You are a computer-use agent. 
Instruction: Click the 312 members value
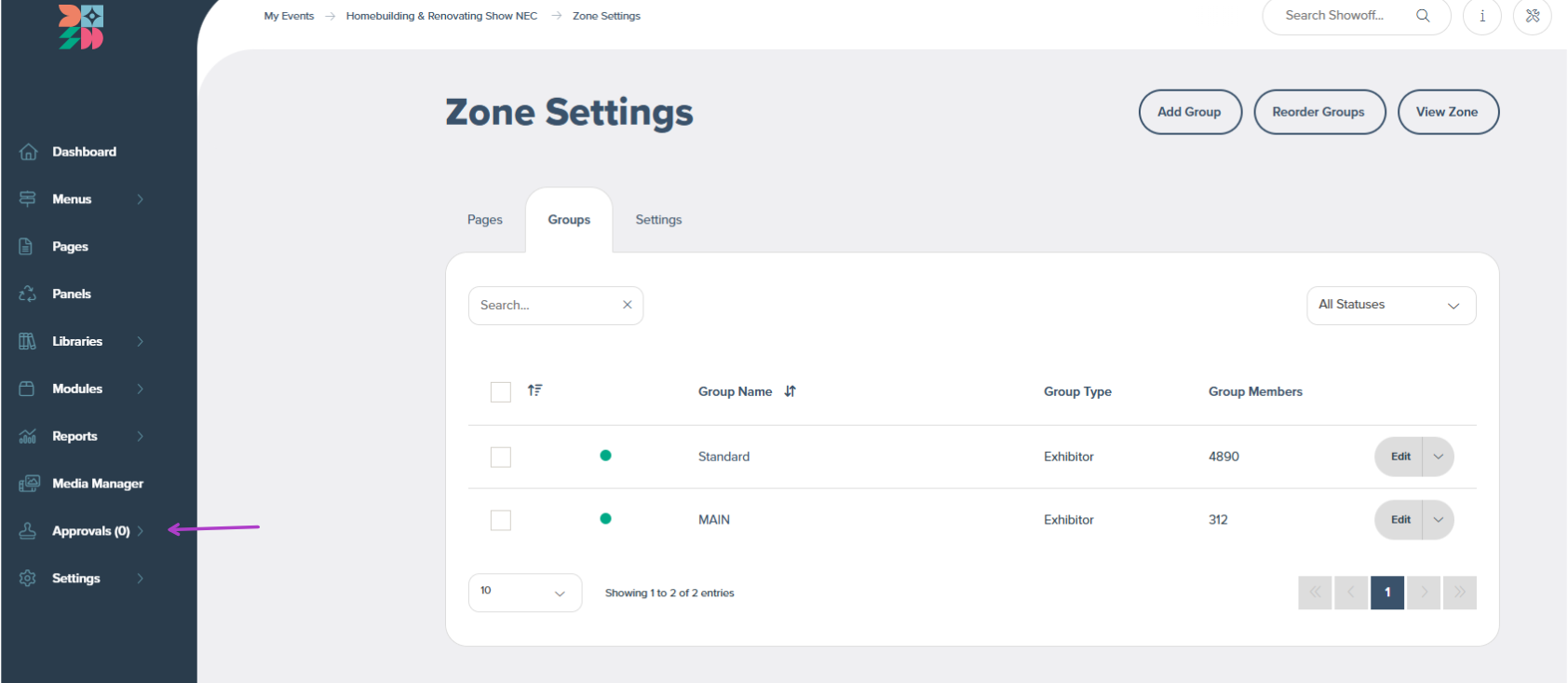1218,520
